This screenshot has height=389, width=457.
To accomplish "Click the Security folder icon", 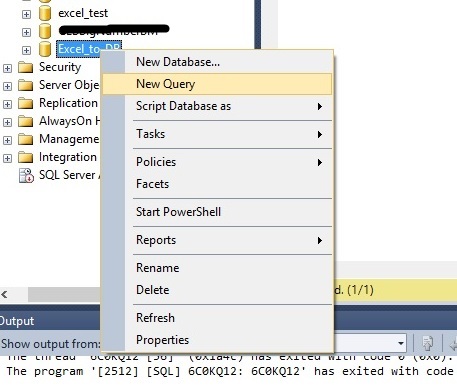I will click(26, 68).
